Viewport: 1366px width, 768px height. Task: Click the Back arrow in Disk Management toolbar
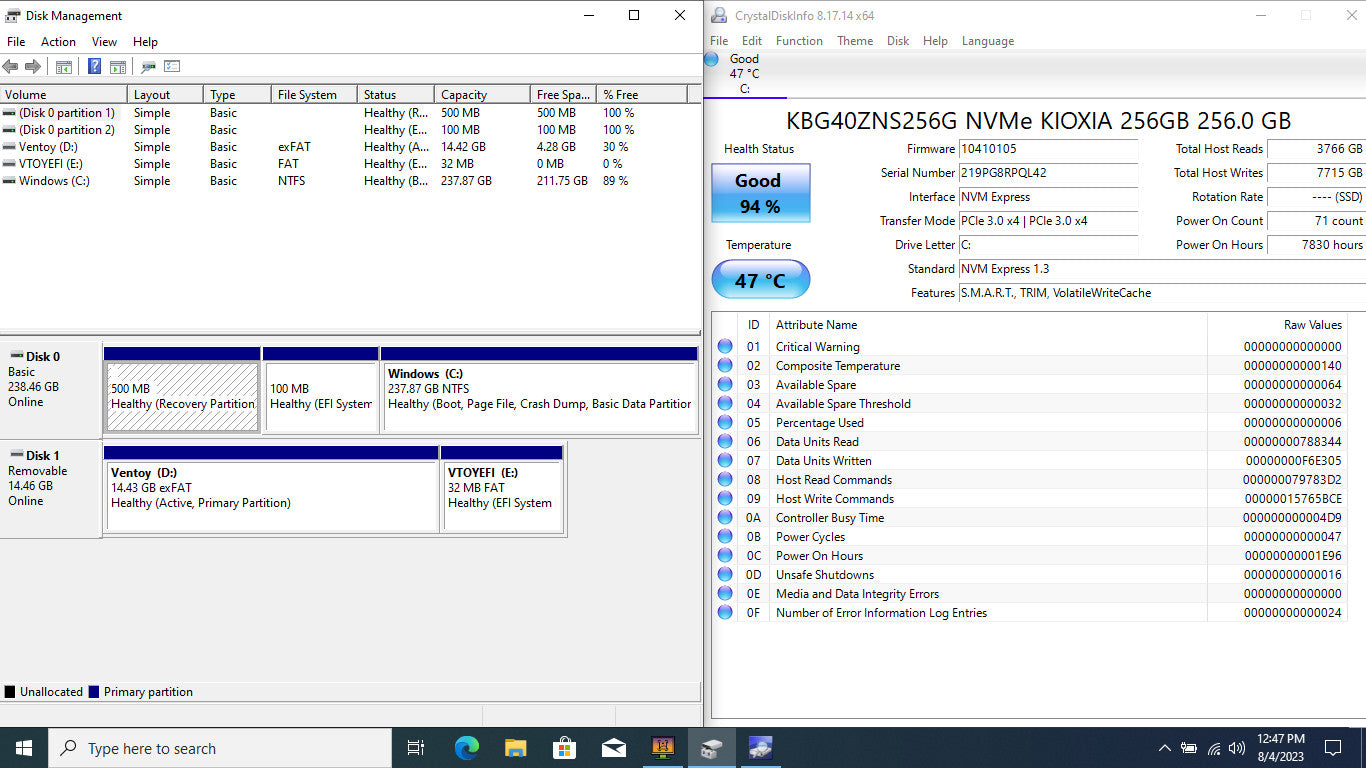(10, 67)
